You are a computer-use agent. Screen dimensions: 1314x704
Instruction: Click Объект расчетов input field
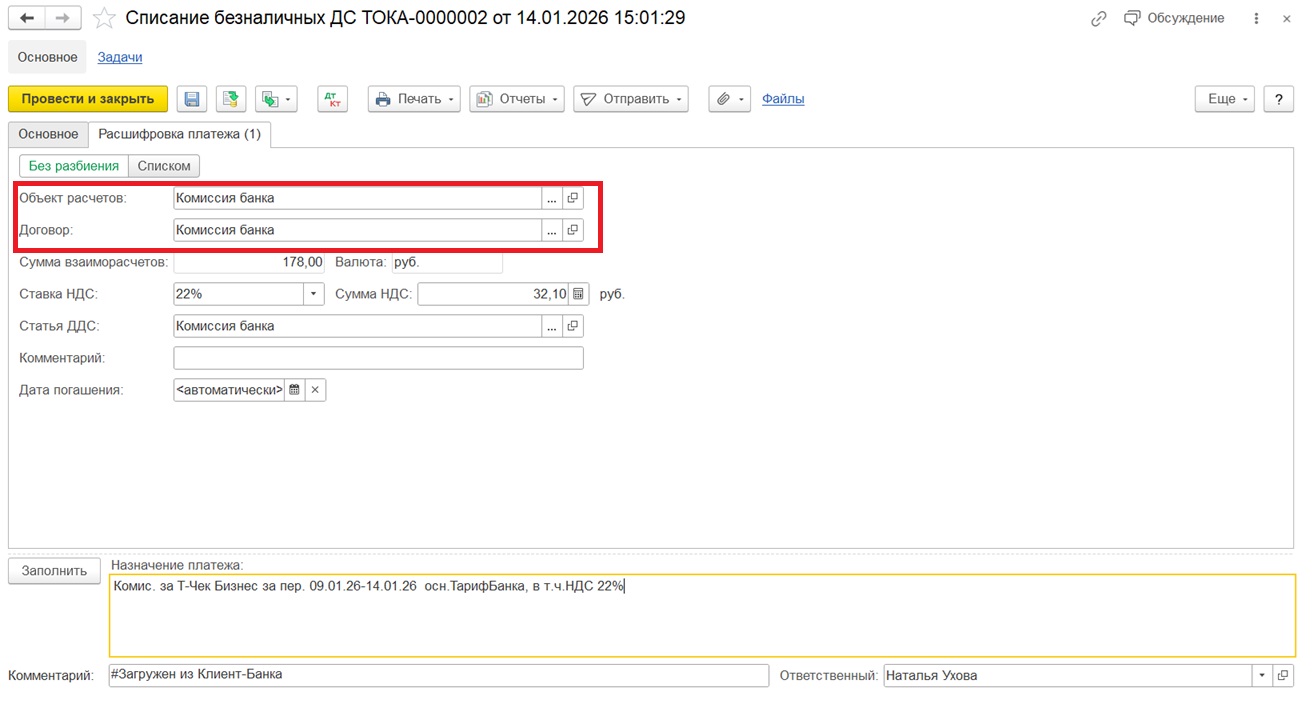tap(358, 198)
